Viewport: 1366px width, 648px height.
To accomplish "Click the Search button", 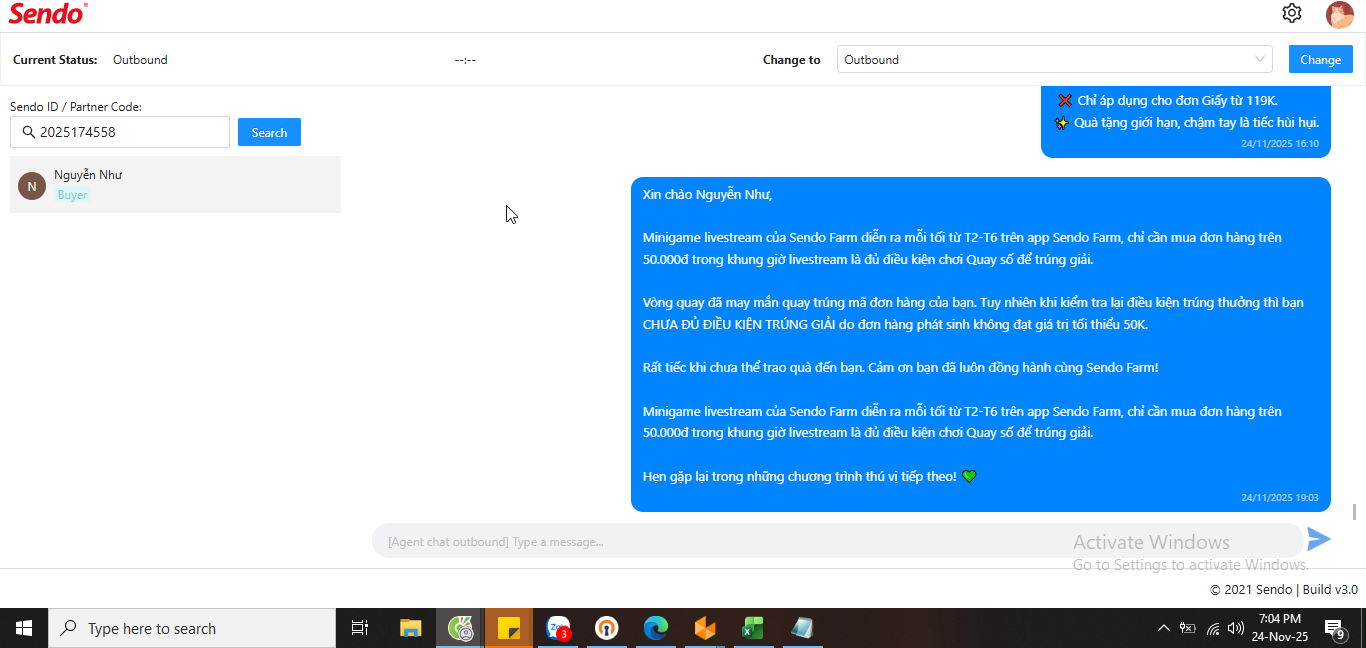I will 269,132.
